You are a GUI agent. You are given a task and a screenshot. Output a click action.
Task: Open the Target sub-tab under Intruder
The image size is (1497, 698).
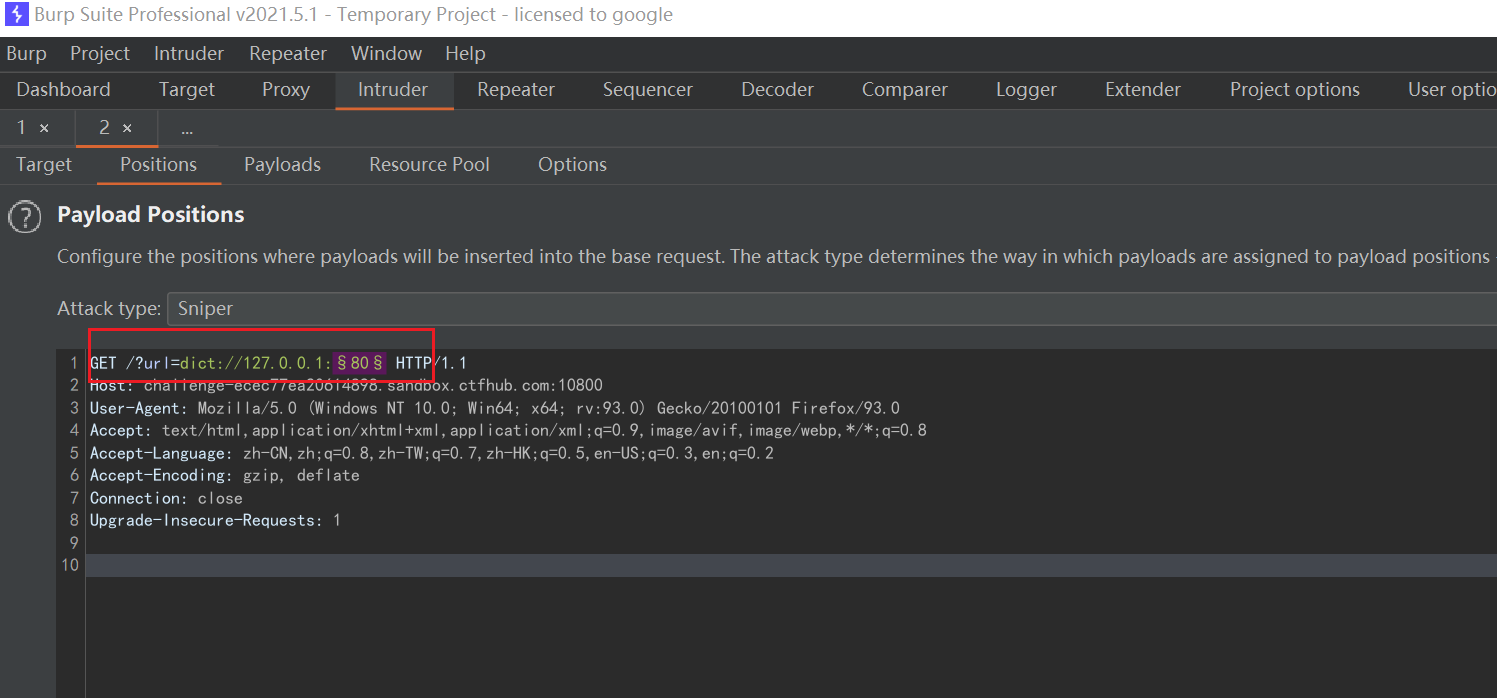tap(44, 165)
